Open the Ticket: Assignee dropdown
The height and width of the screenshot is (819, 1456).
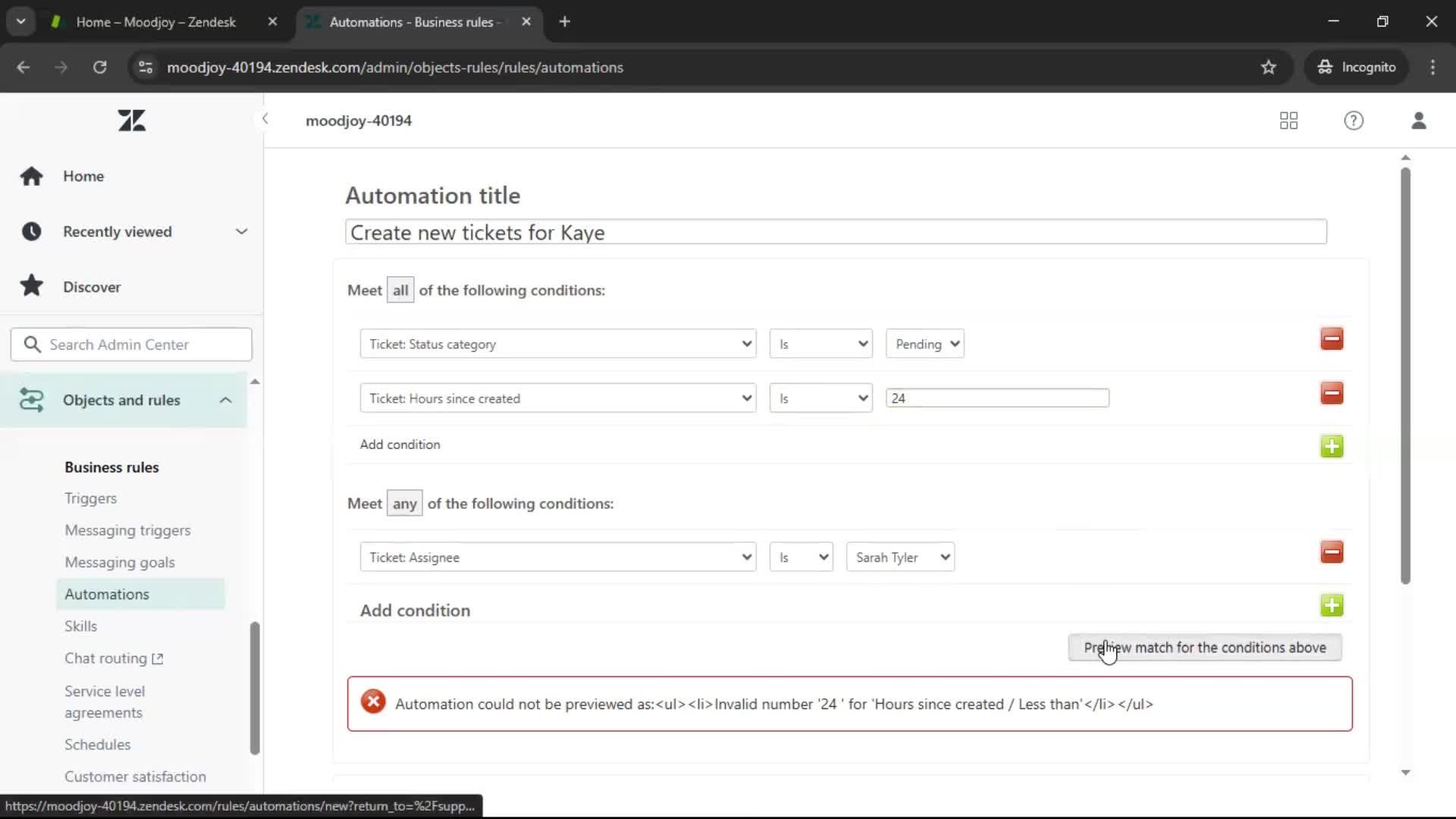click(x=558, y=557)
